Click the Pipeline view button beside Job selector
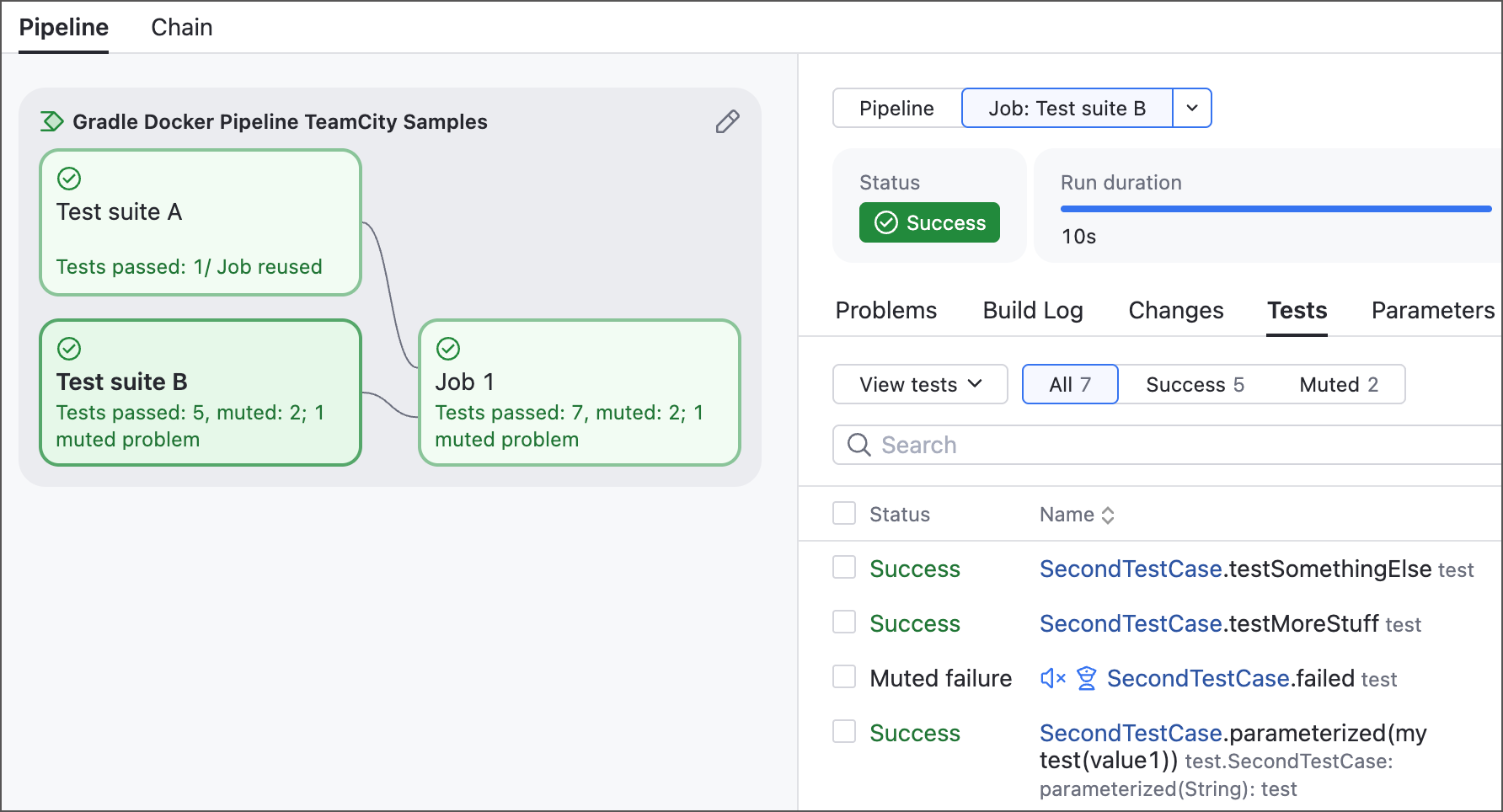Screen dimensions: 1503x812 tap(896, 108)
